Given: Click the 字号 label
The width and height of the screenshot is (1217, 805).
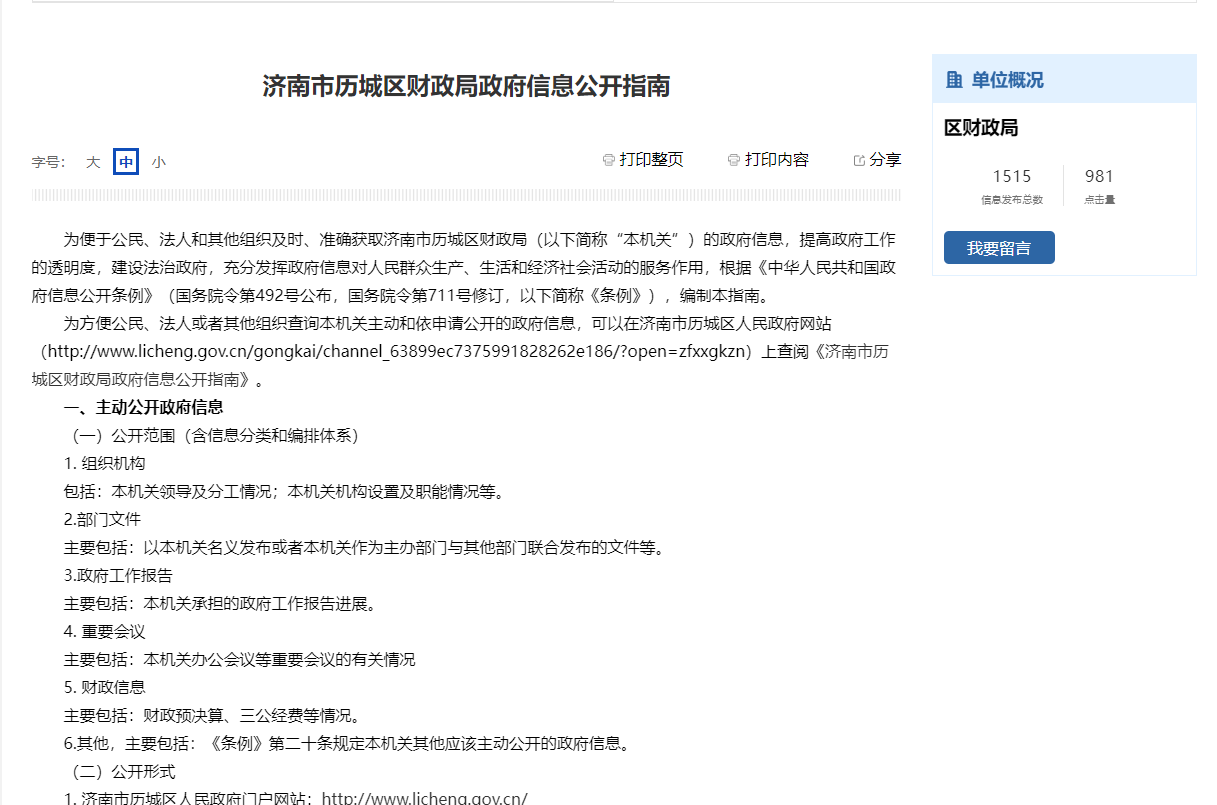Looking at the screenshot, I should click(48, 162).
